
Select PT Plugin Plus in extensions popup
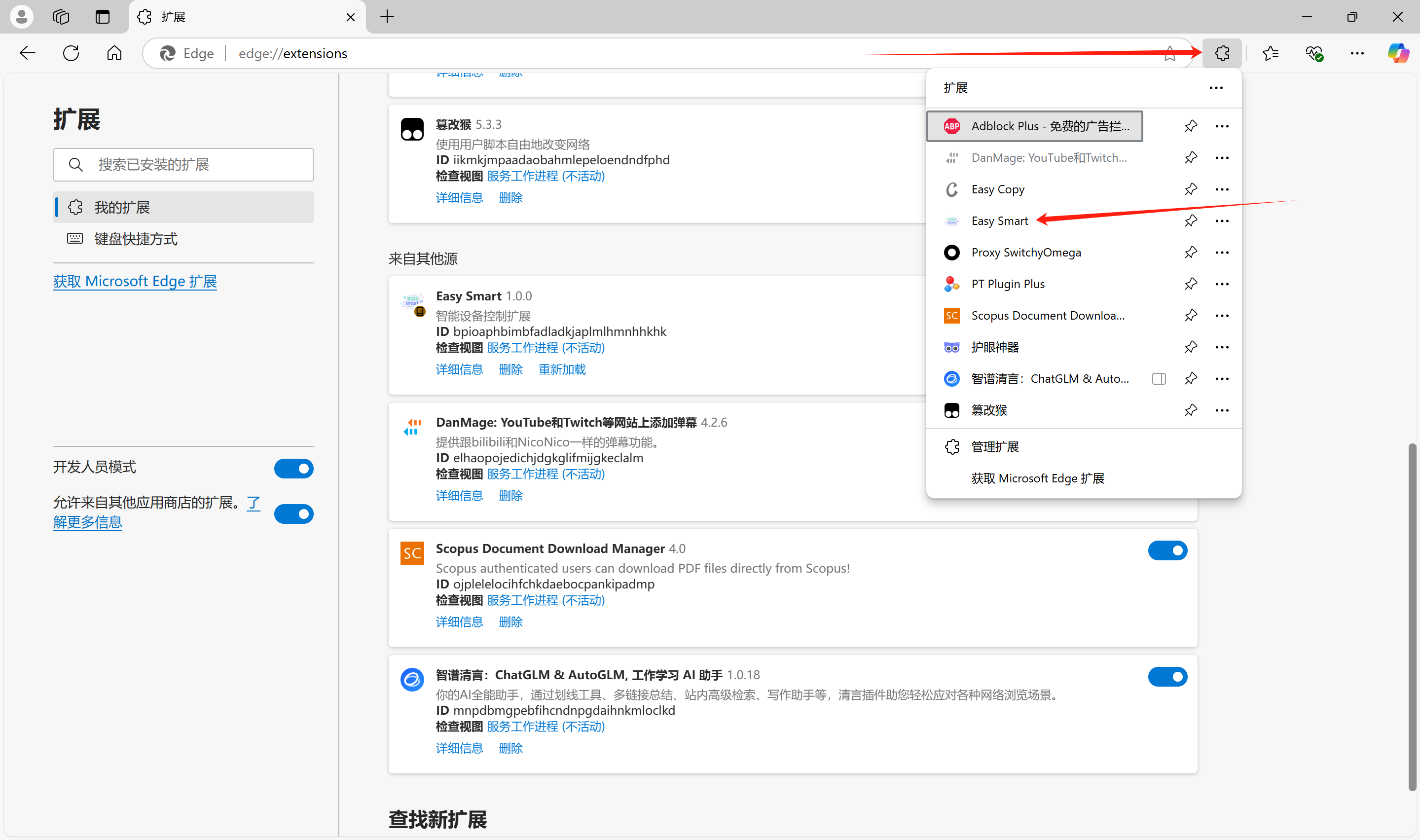coord(1035,284)
